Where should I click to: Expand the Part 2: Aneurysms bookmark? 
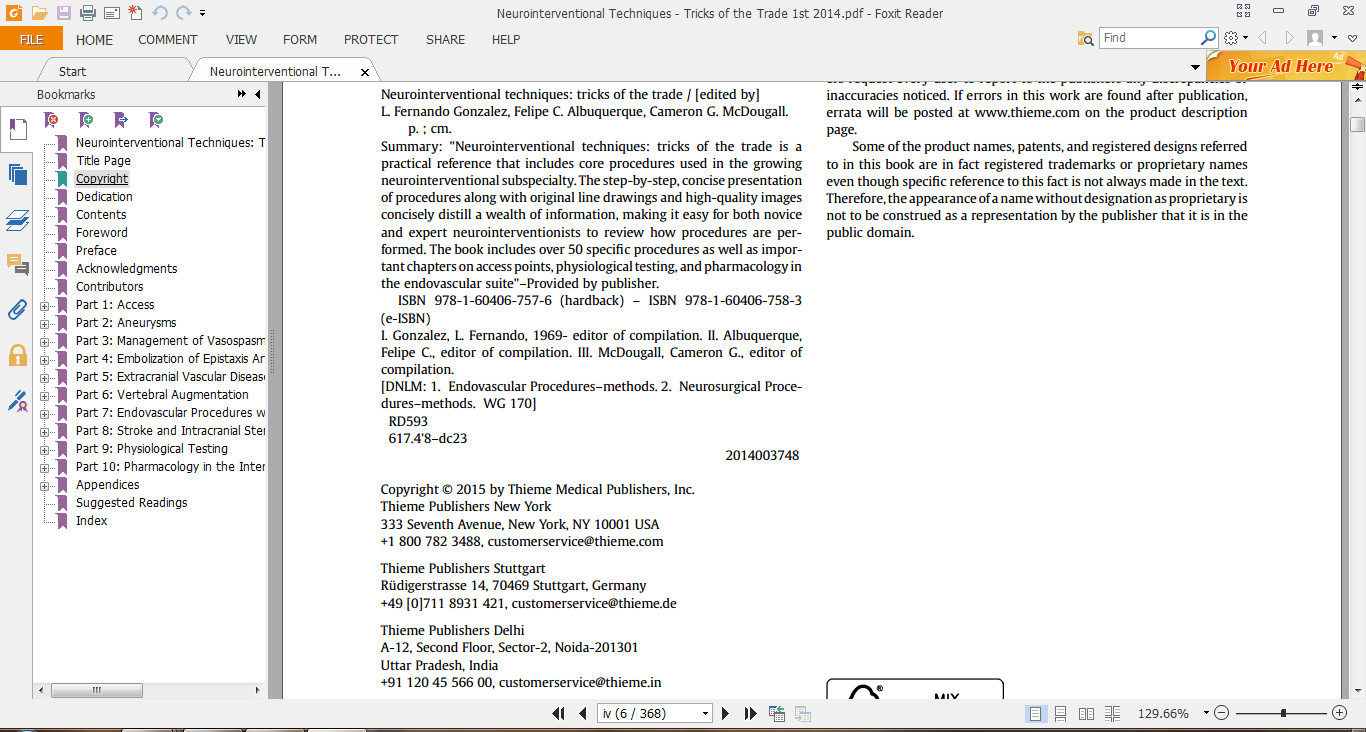pyautogui.click(x=44, y=323)
